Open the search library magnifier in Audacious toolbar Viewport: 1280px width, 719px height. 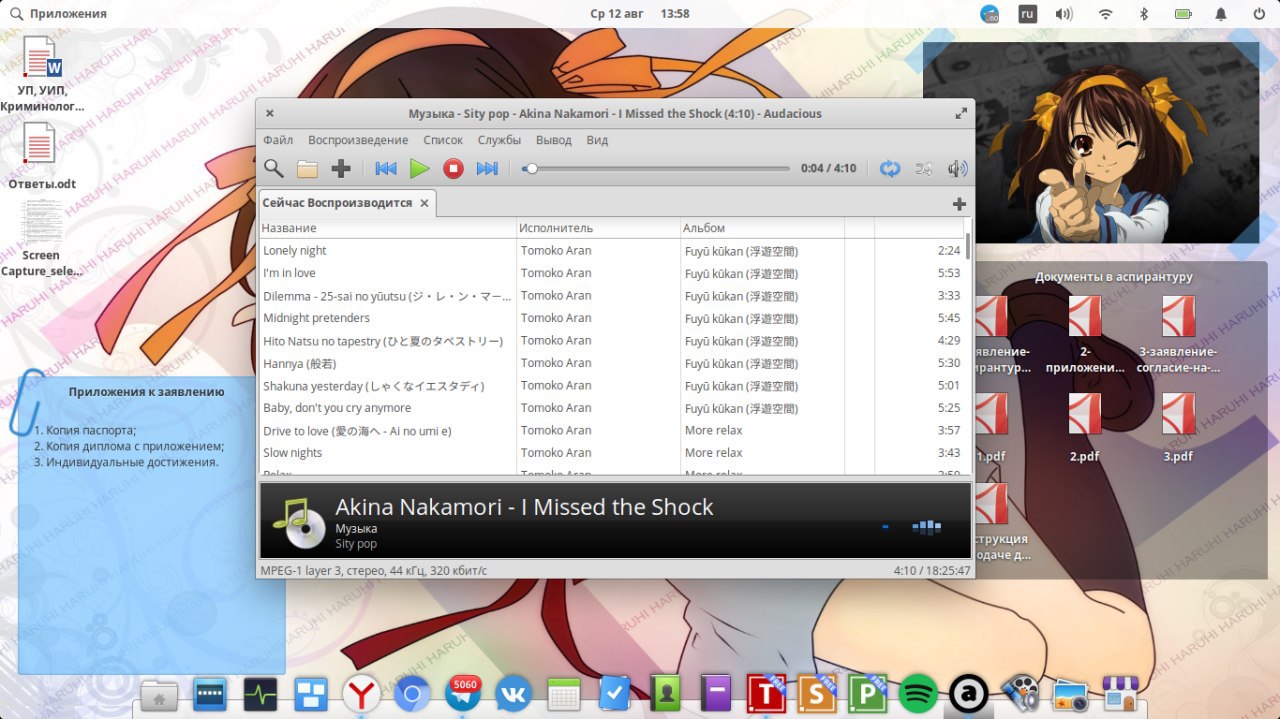(x=273, y=168)
